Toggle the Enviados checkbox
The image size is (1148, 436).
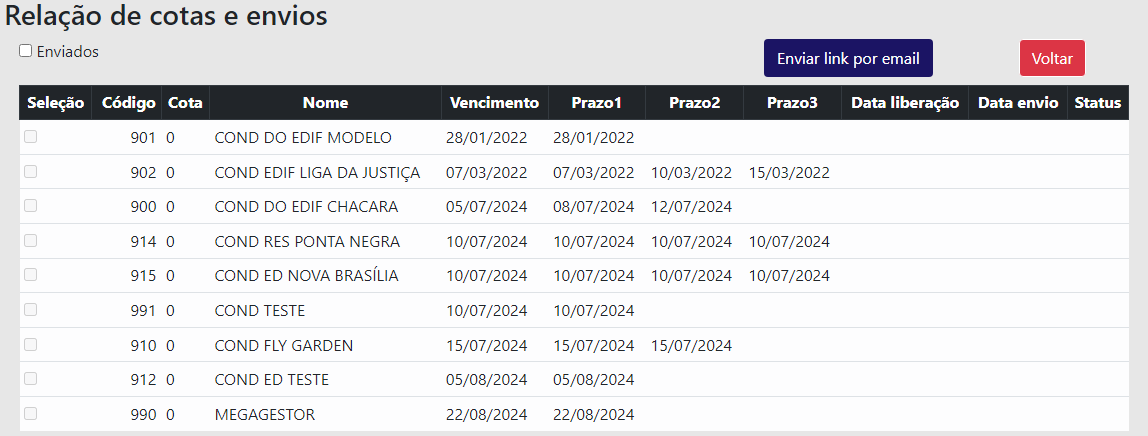pyautogui.click(x=26, y=51)
